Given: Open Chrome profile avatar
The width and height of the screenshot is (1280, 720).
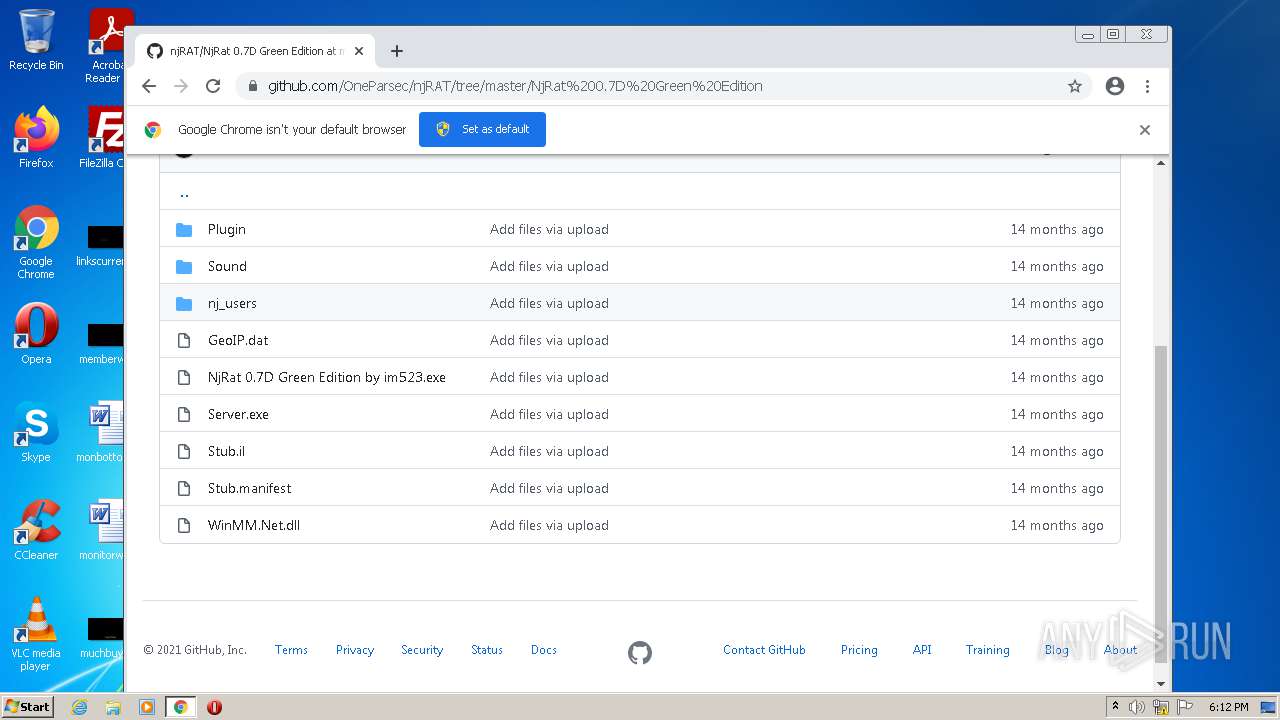Looking at the screenshot, I should pyautogui.click(x=1115, y=86).
